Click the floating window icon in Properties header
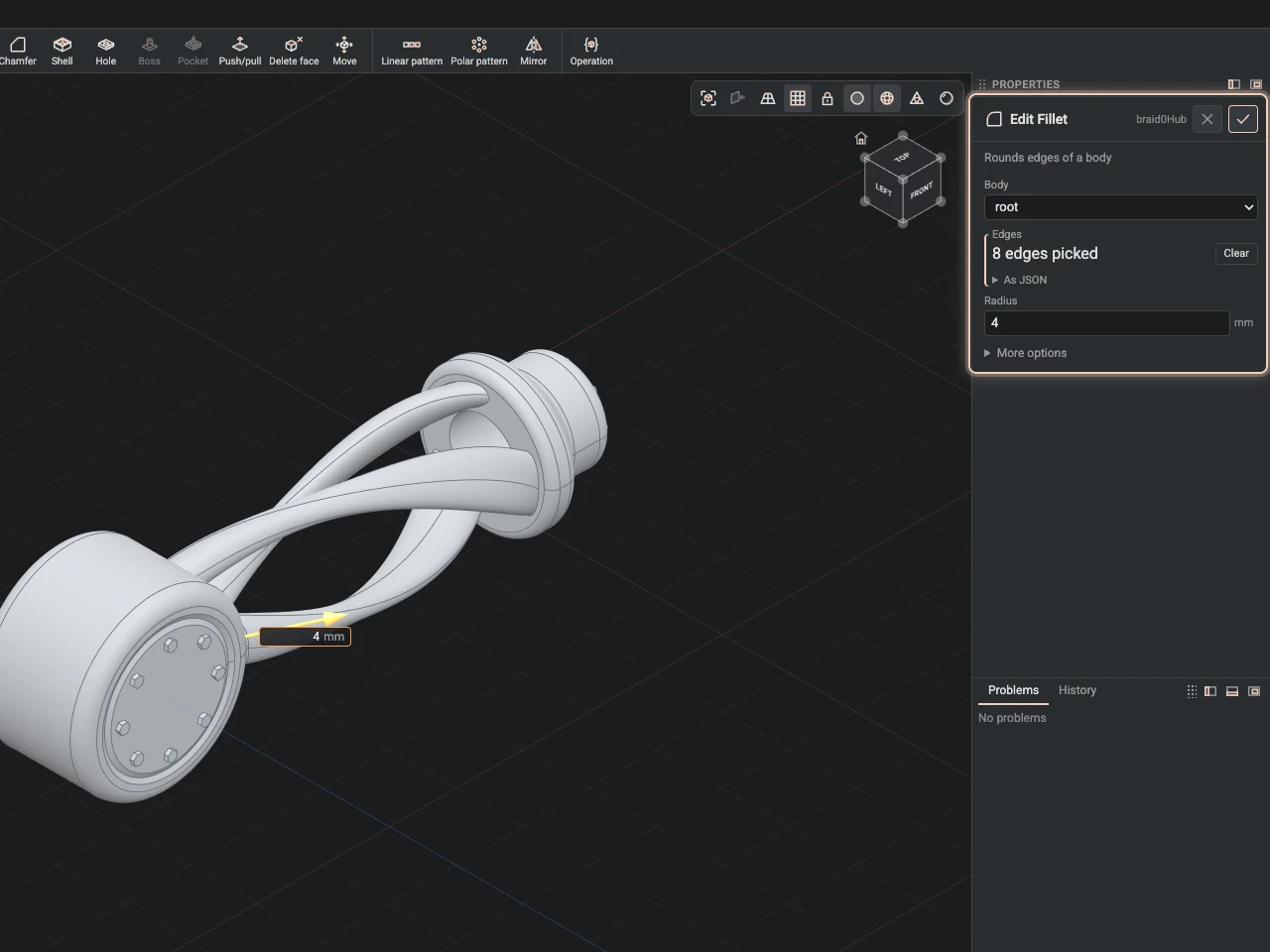 tap(1256, 84)
